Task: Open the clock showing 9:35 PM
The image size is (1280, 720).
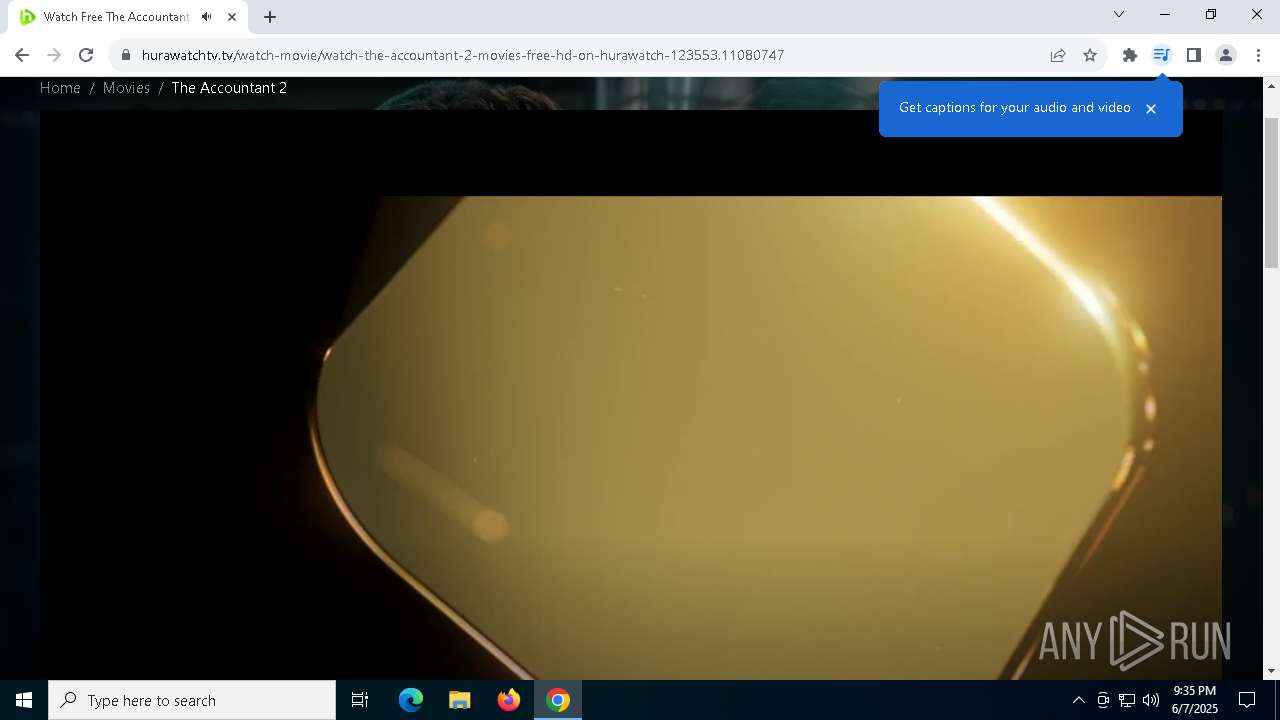Action: pos(1195,700)
